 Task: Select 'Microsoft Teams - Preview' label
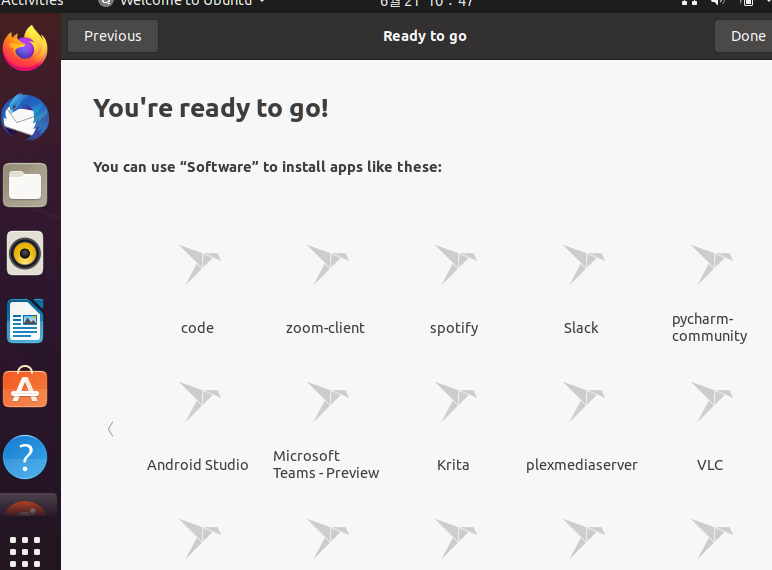(x=326, y=464)
